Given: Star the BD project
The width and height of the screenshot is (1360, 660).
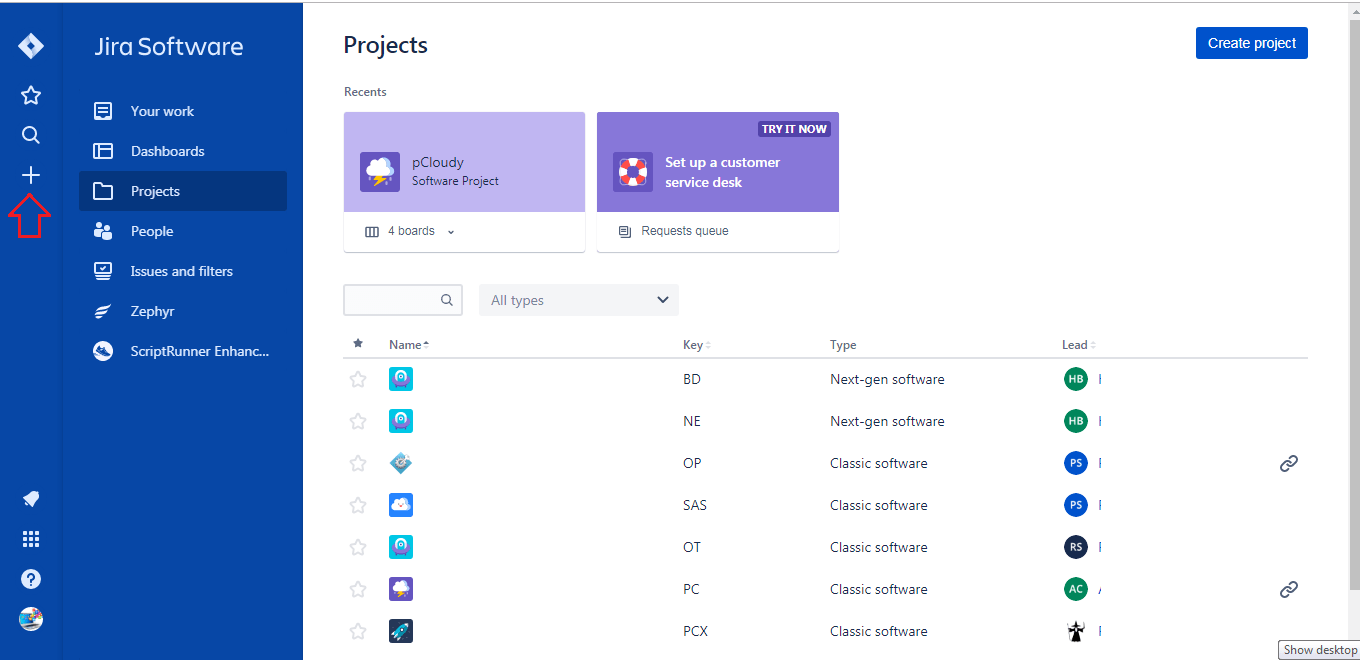Looking at the screenshot, I should 358,379.
